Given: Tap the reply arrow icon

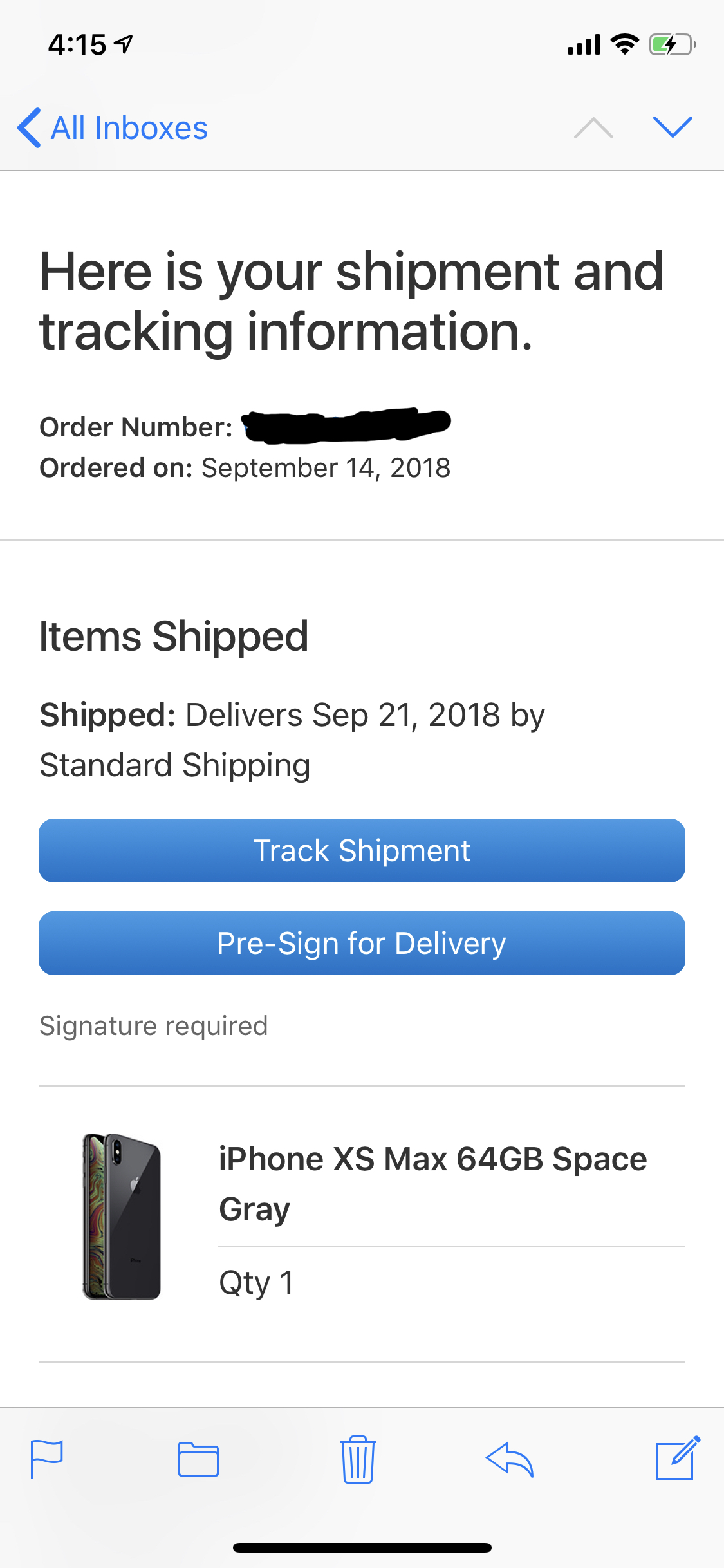Looking at the screenshot, I should [x=510, y=1459].
